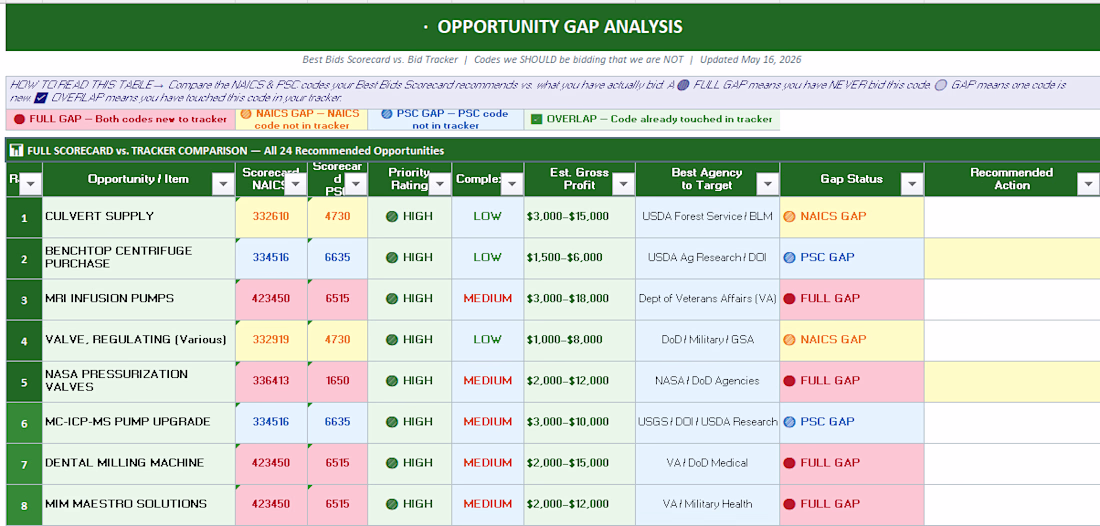Viewport: 1100px width, 526px height.
Task: Click the NAICS GAP status icon for CULVERT SUPPLY
Action: [x=789, y=216]
